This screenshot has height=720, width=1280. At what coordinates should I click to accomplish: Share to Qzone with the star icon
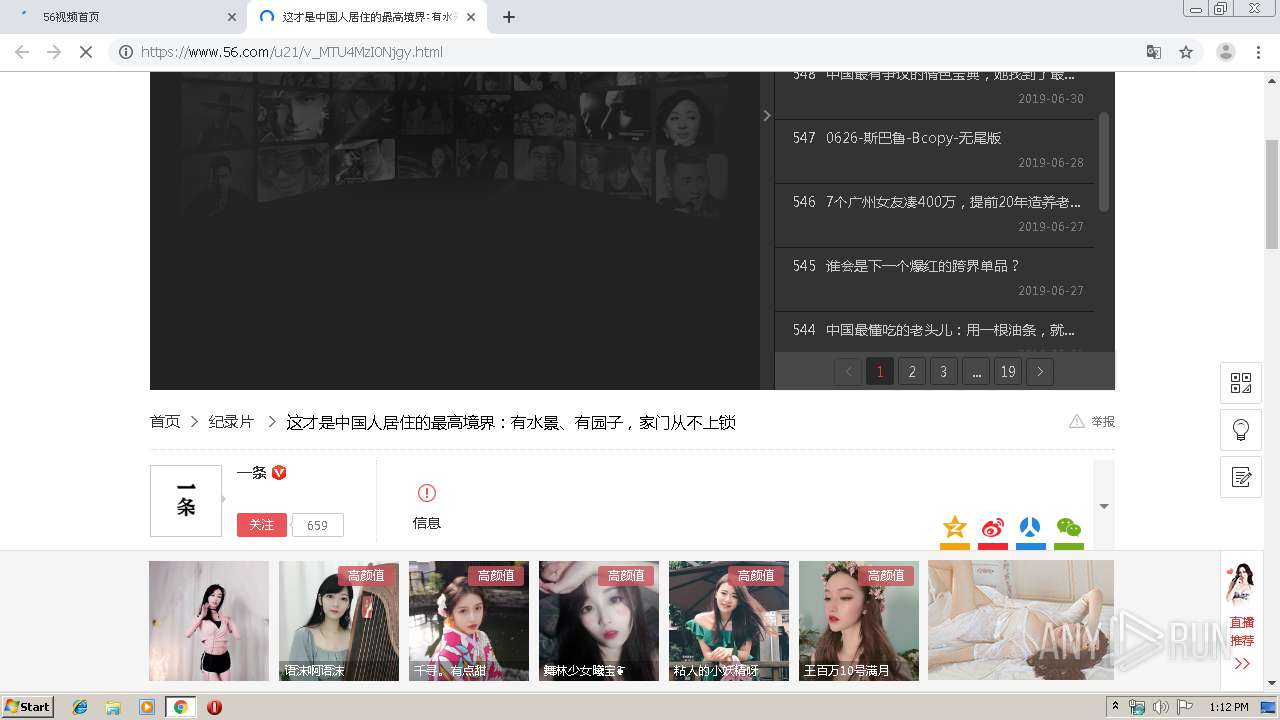coord(955,528)
